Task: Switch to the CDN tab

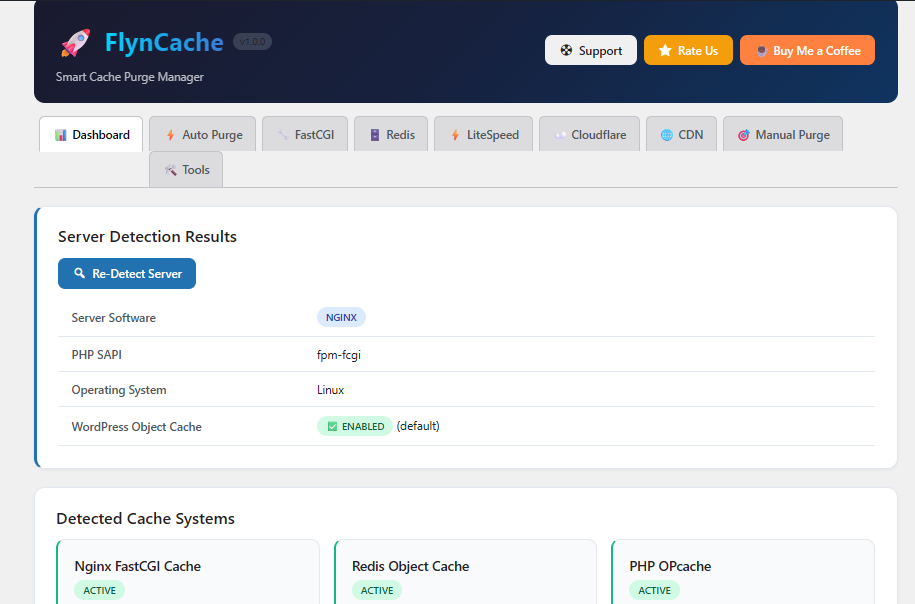Action: [682, 134]
